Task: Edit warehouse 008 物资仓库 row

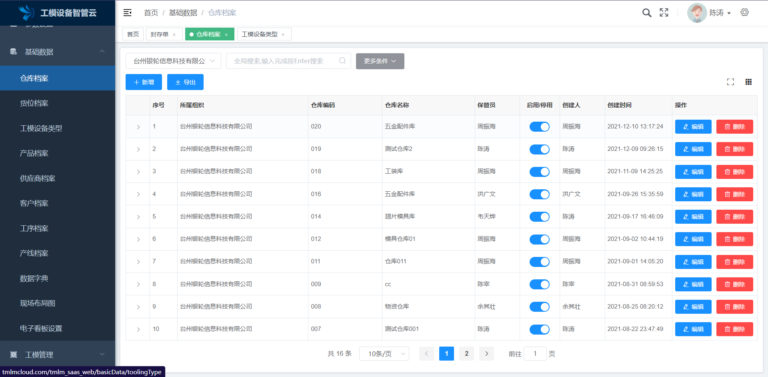Action: (x=693, y=306)
